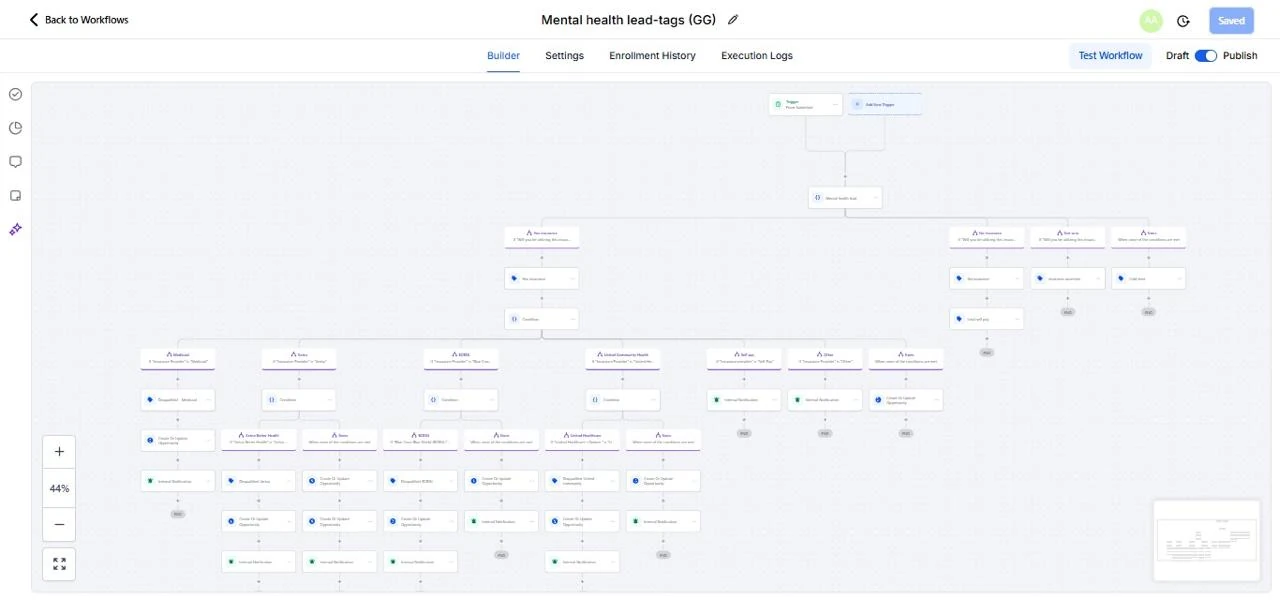The width and height of the screenshot is (1280, 600).
Task: Click the Add New Trigger button
Action: [x=885, y=104]
